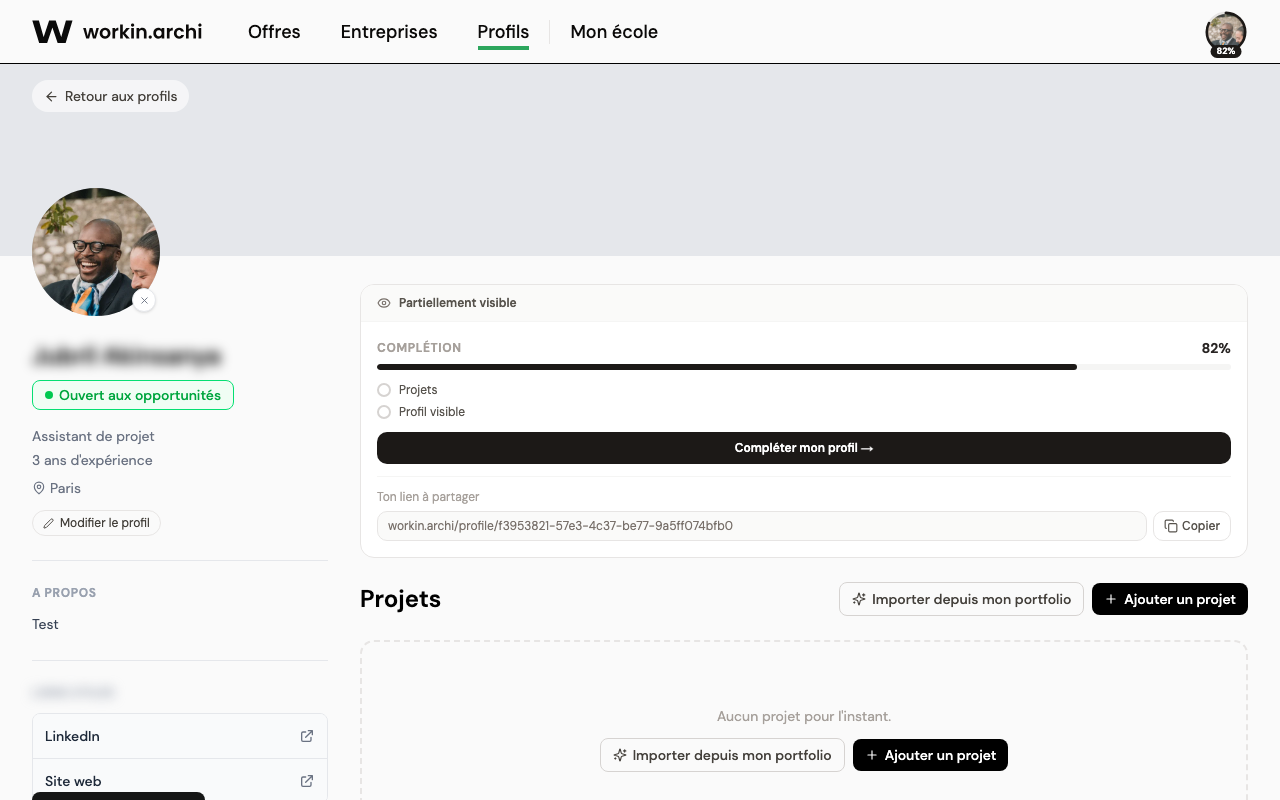Image resolution: width=1280 pixels, height=800 pixels.
Task: Open the Site web link row
Action: pos(180,780)
